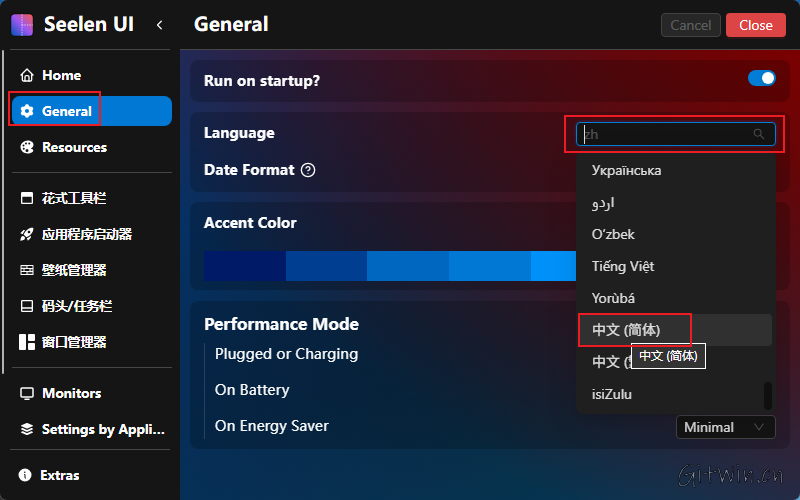Click the Plugged or Charging label
The image size is (800, 500).
point(286,354)
